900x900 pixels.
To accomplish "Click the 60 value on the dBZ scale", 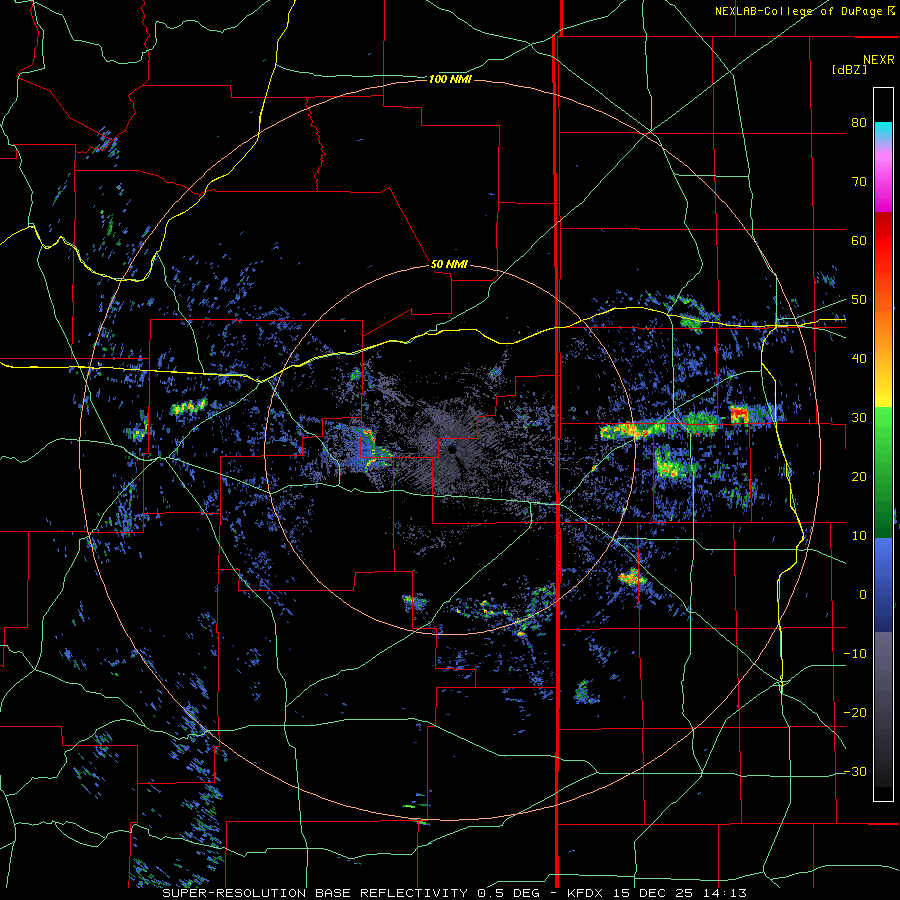I will pos(859,240).
